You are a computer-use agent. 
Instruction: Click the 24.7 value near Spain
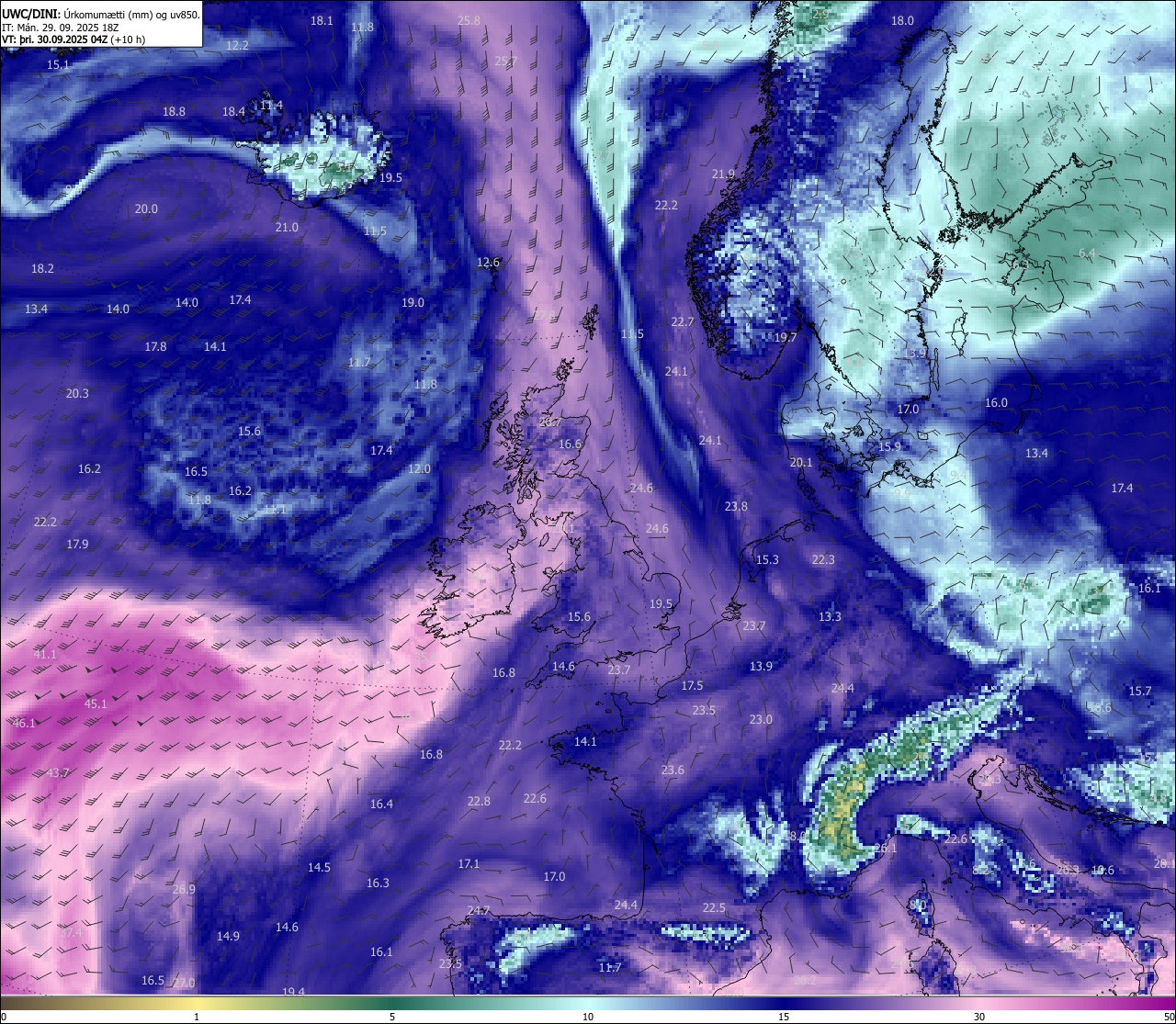tap(479, 910)
